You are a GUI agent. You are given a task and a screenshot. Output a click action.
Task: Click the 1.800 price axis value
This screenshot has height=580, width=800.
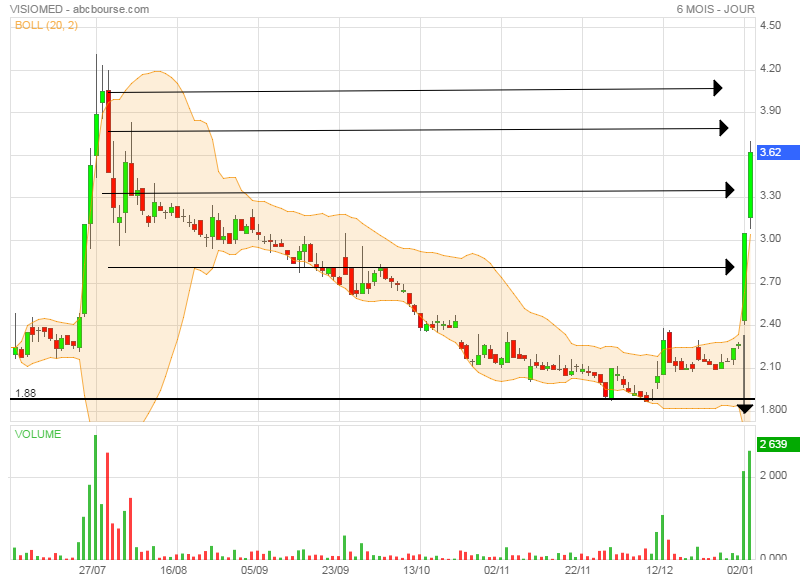click(x=773, y=409)
